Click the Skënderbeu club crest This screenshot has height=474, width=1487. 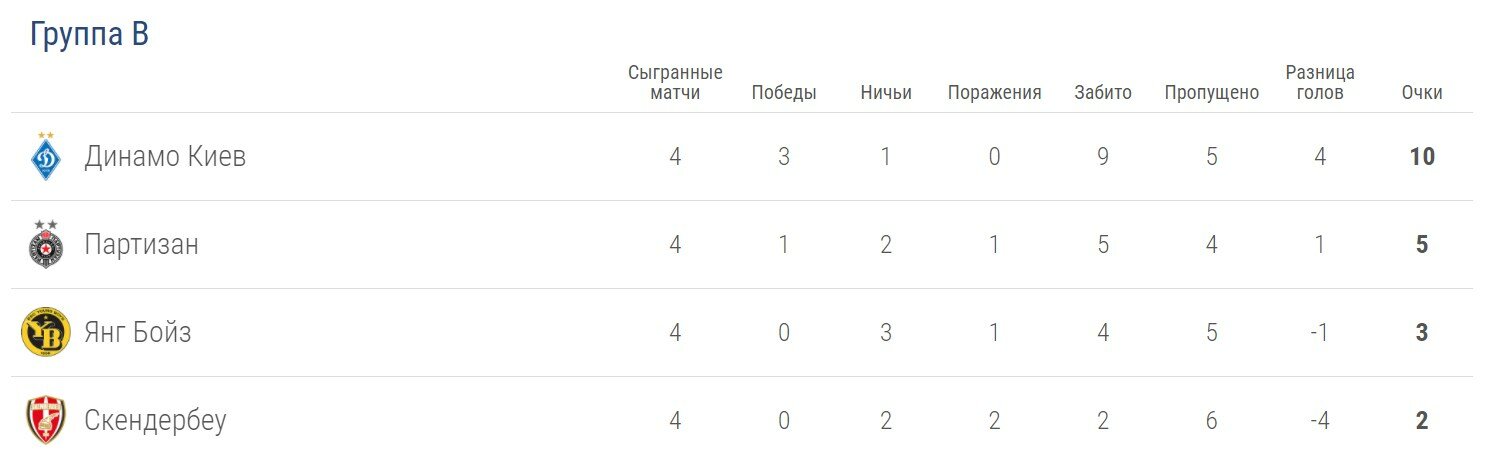(x=45, y=420)
